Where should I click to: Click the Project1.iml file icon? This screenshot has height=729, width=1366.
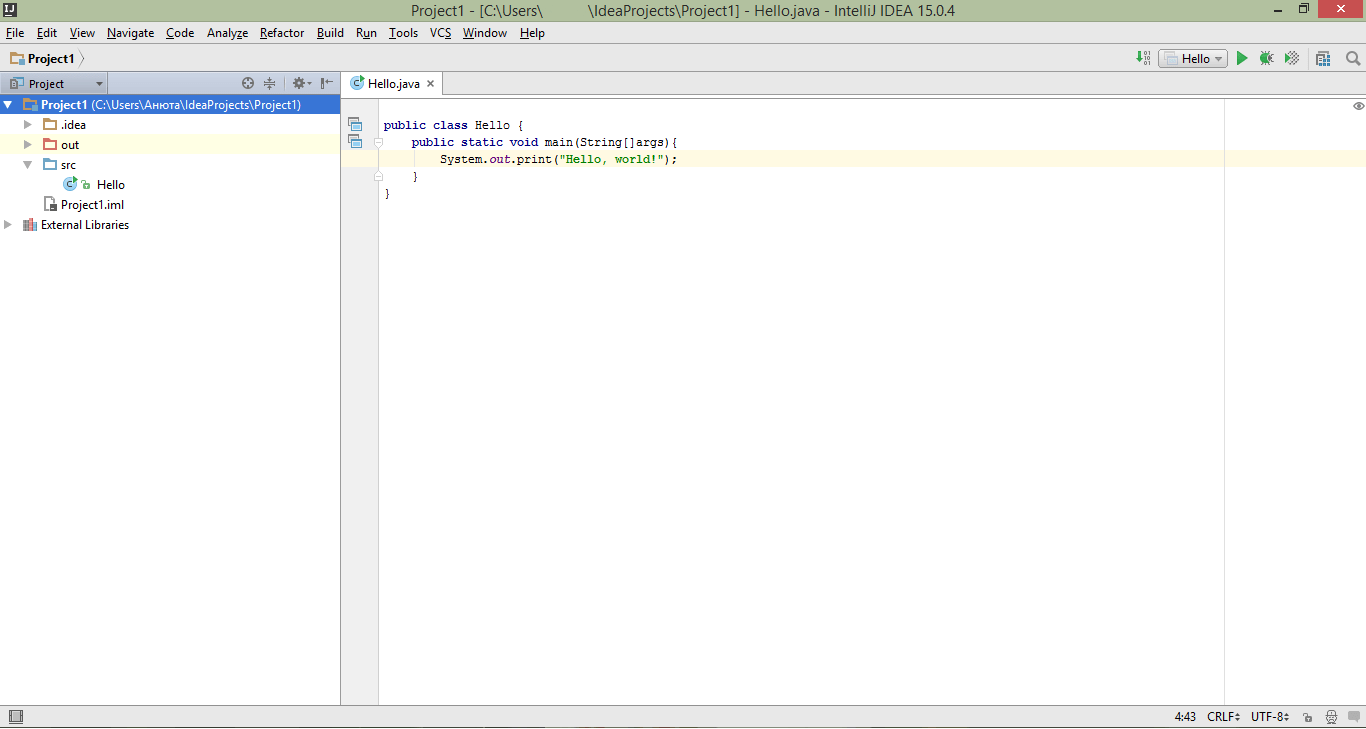[x=50, y=204]
